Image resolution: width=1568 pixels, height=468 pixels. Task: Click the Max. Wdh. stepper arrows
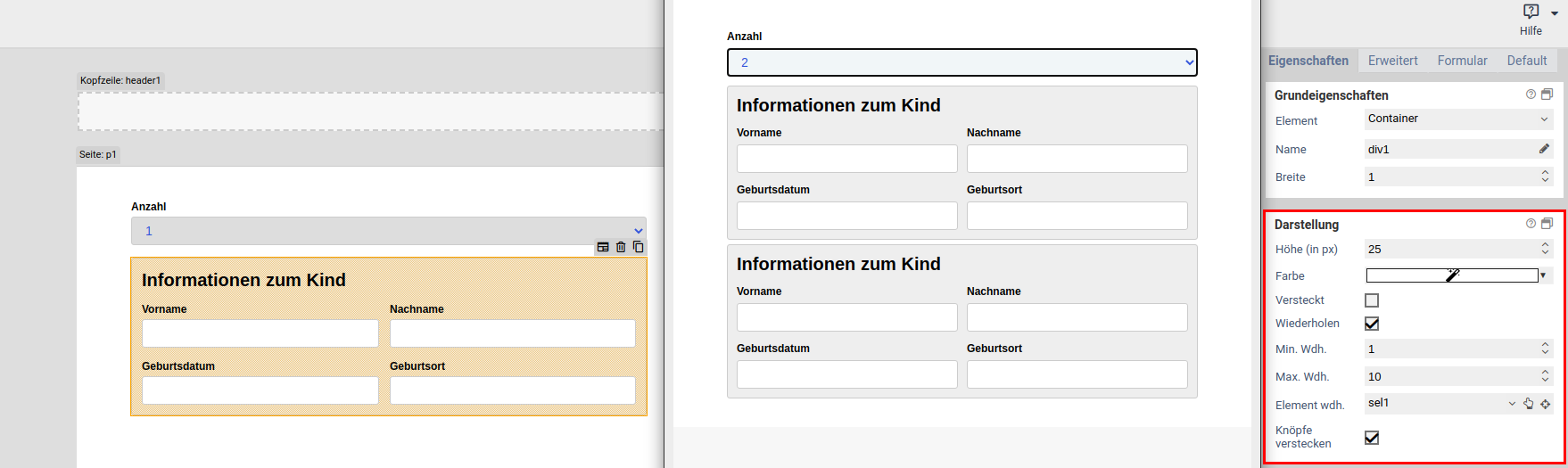click(1545, 376)
